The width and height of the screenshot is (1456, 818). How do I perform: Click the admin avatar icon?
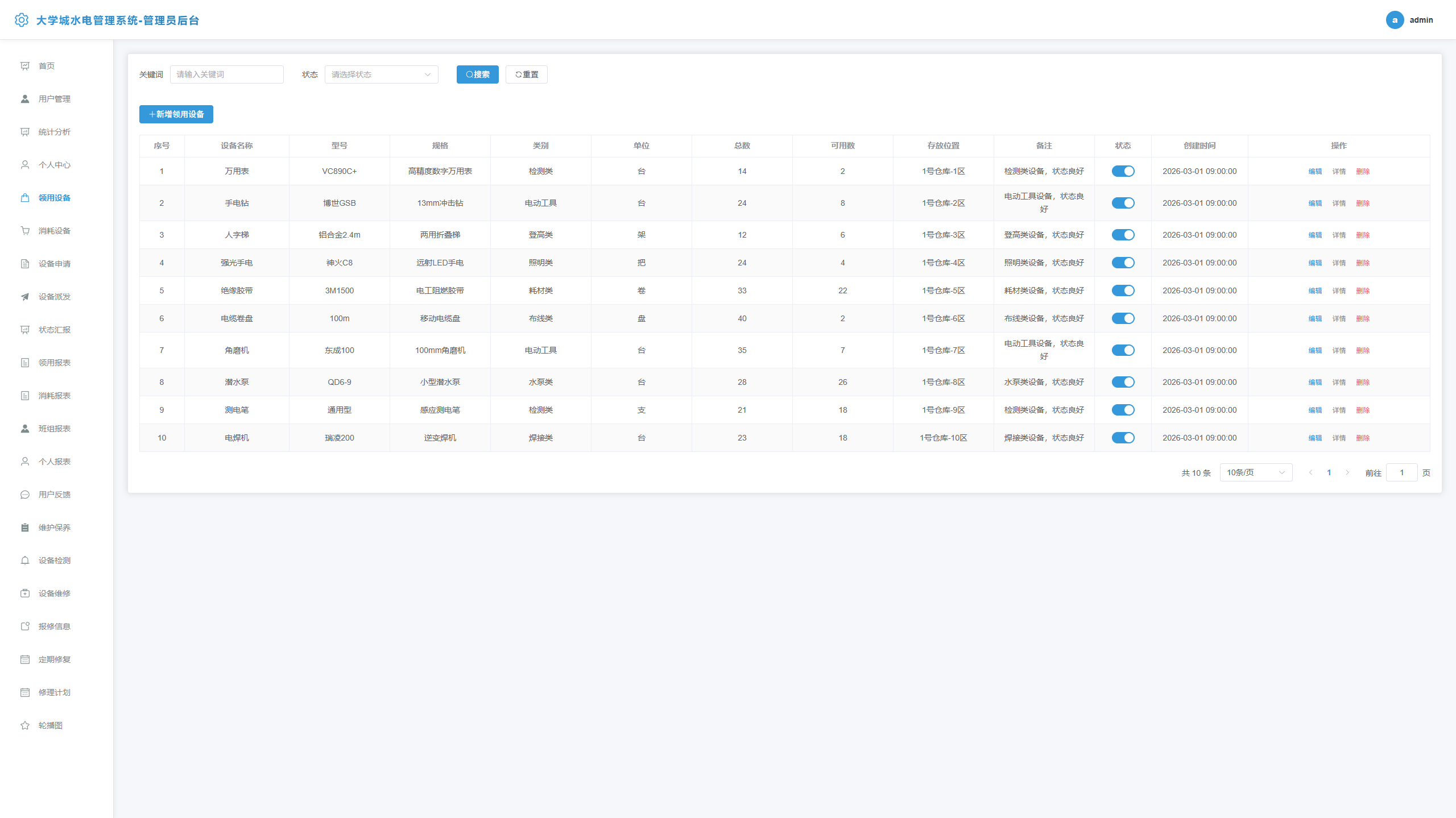[1395, 20]
